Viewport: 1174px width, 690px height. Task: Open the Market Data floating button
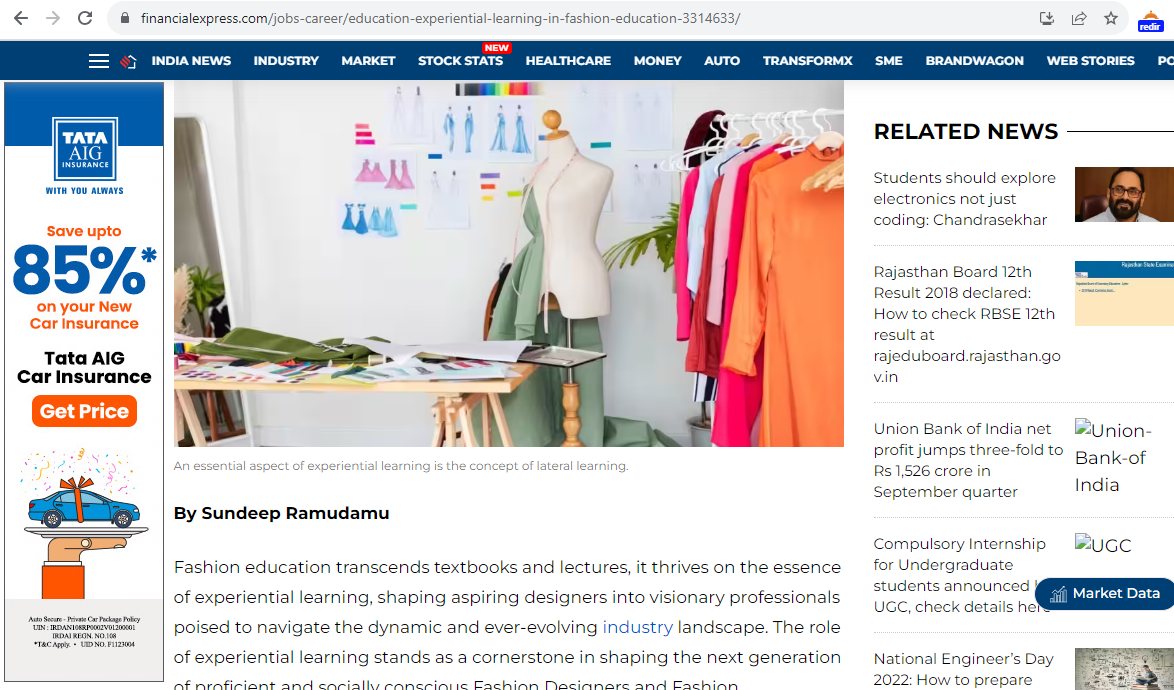pyautogui.click(x=1104, y=593)
